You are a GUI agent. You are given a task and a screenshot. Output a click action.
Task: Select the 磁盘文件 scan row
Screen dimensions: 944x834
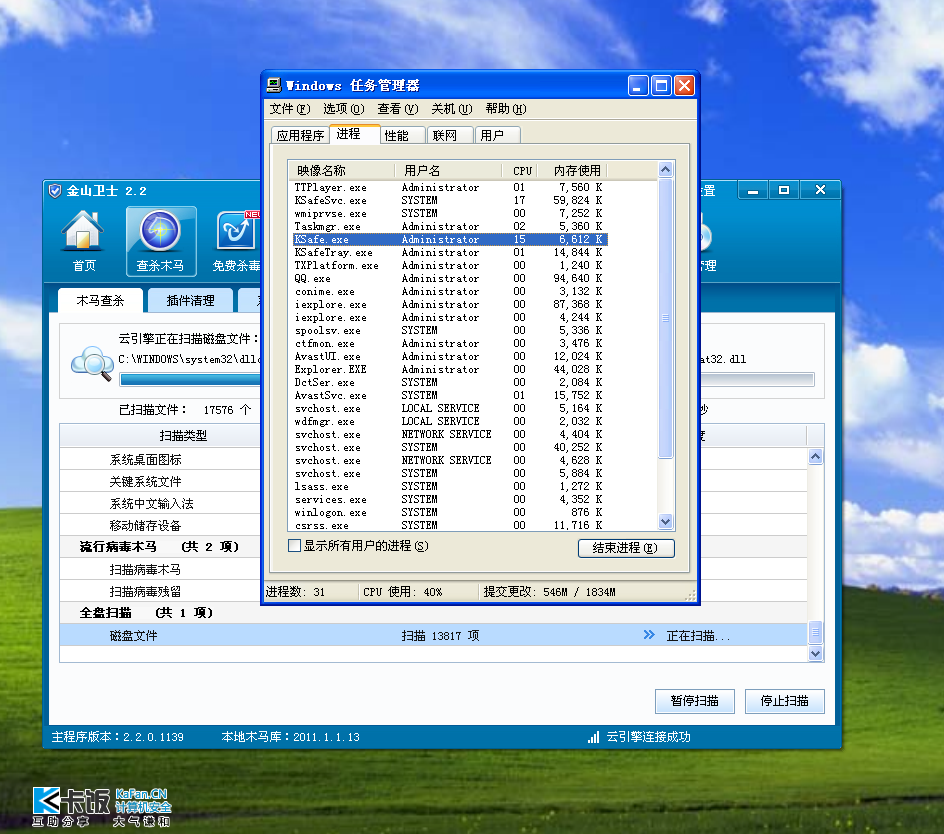433,635
